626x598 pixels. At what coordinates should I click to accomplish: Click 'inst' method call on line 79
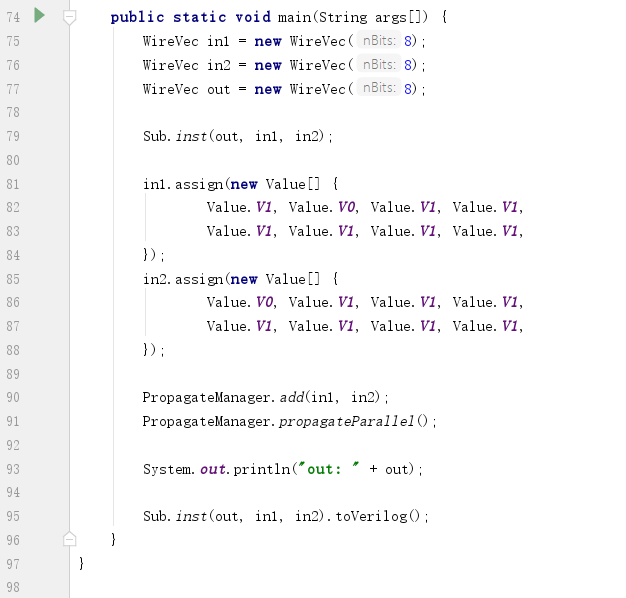pyautogui.click(x=191, y=137)
